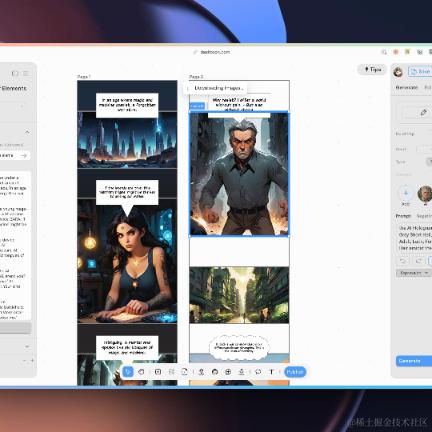432x432 pixels.
Task: Click the right arrow in left panel field
Action: point(23,156)
